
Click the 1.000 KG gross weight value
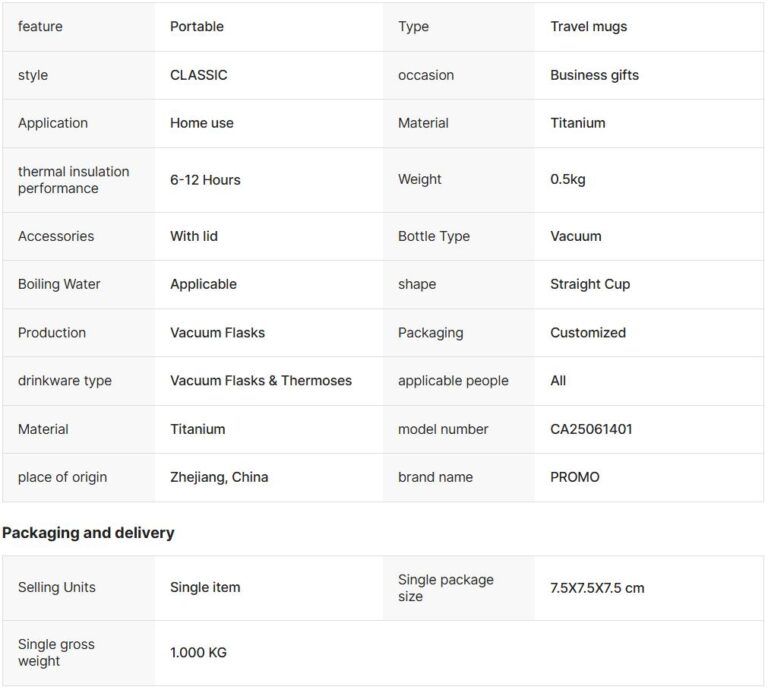coord(198,652)
